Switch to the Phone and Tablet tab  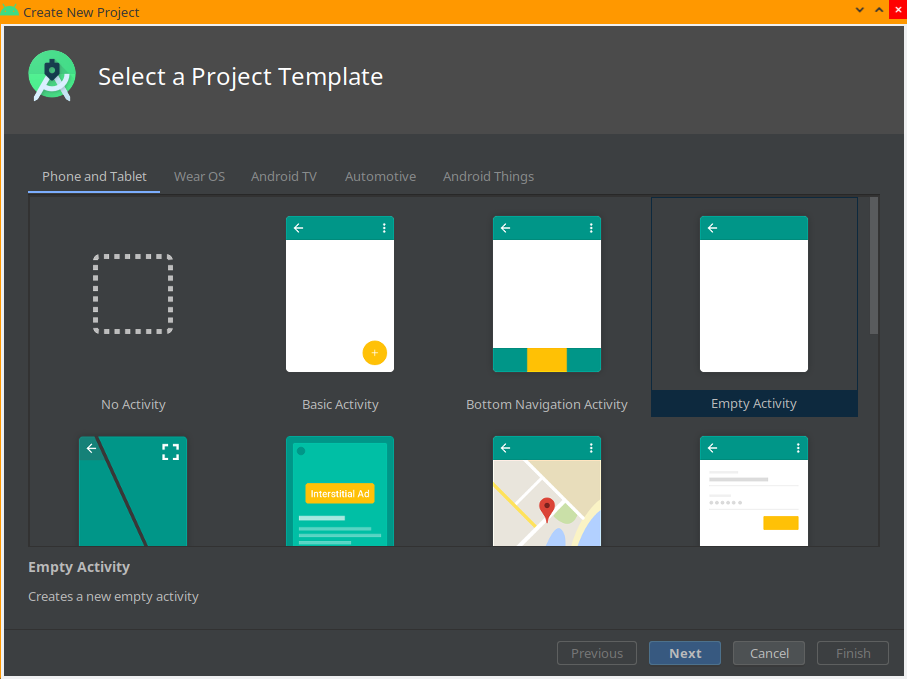[x=94, y=176]
